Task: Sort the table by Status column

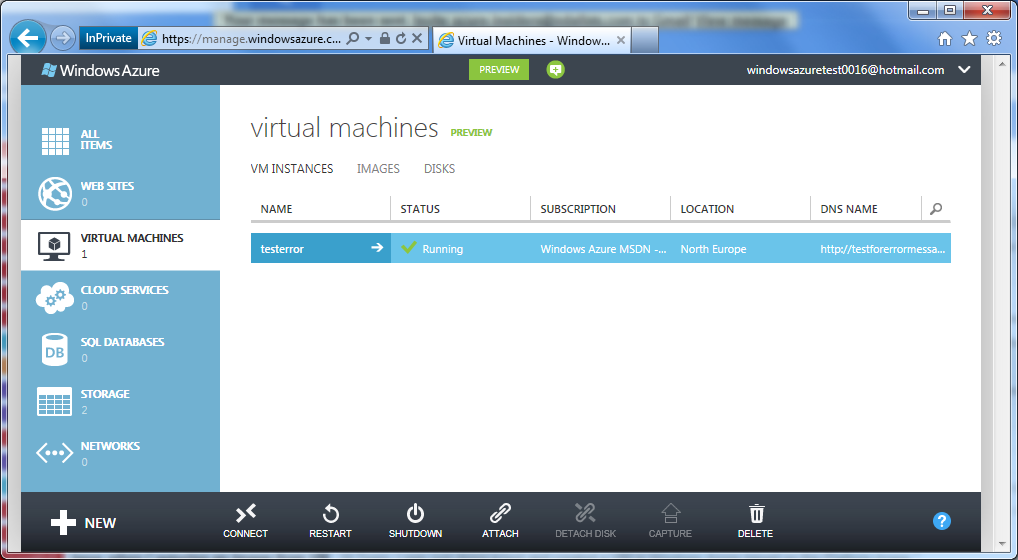Action: 420,209
